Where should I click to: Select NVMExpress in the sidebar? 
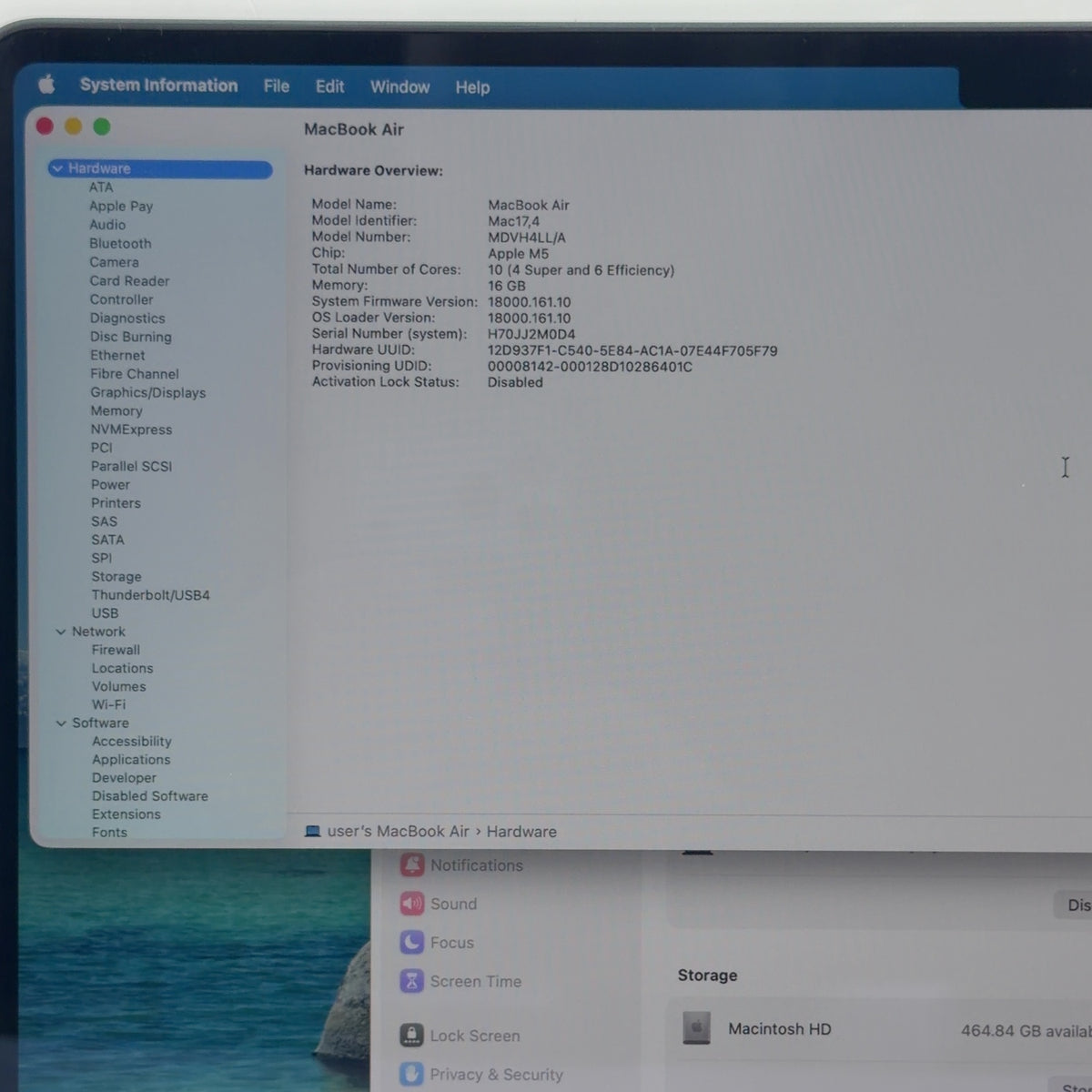tap(131, 430)
